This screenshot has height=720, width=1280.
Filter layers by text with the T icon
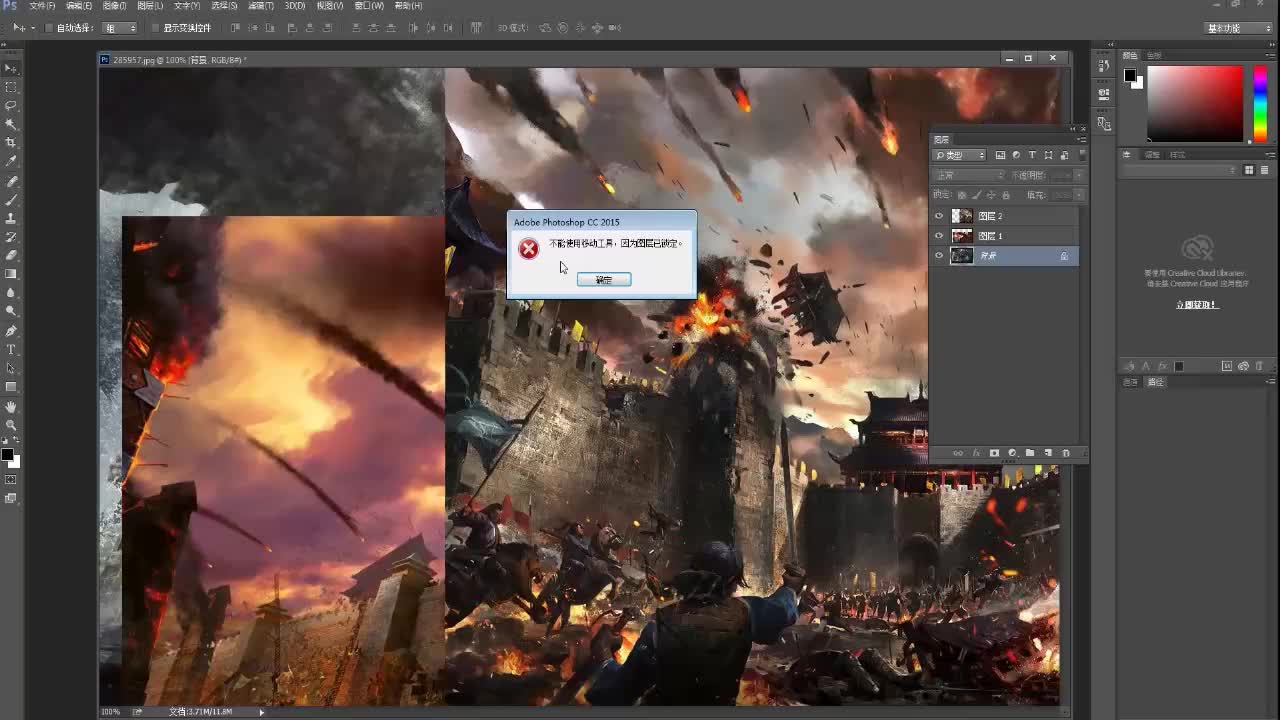[1032, 155]
